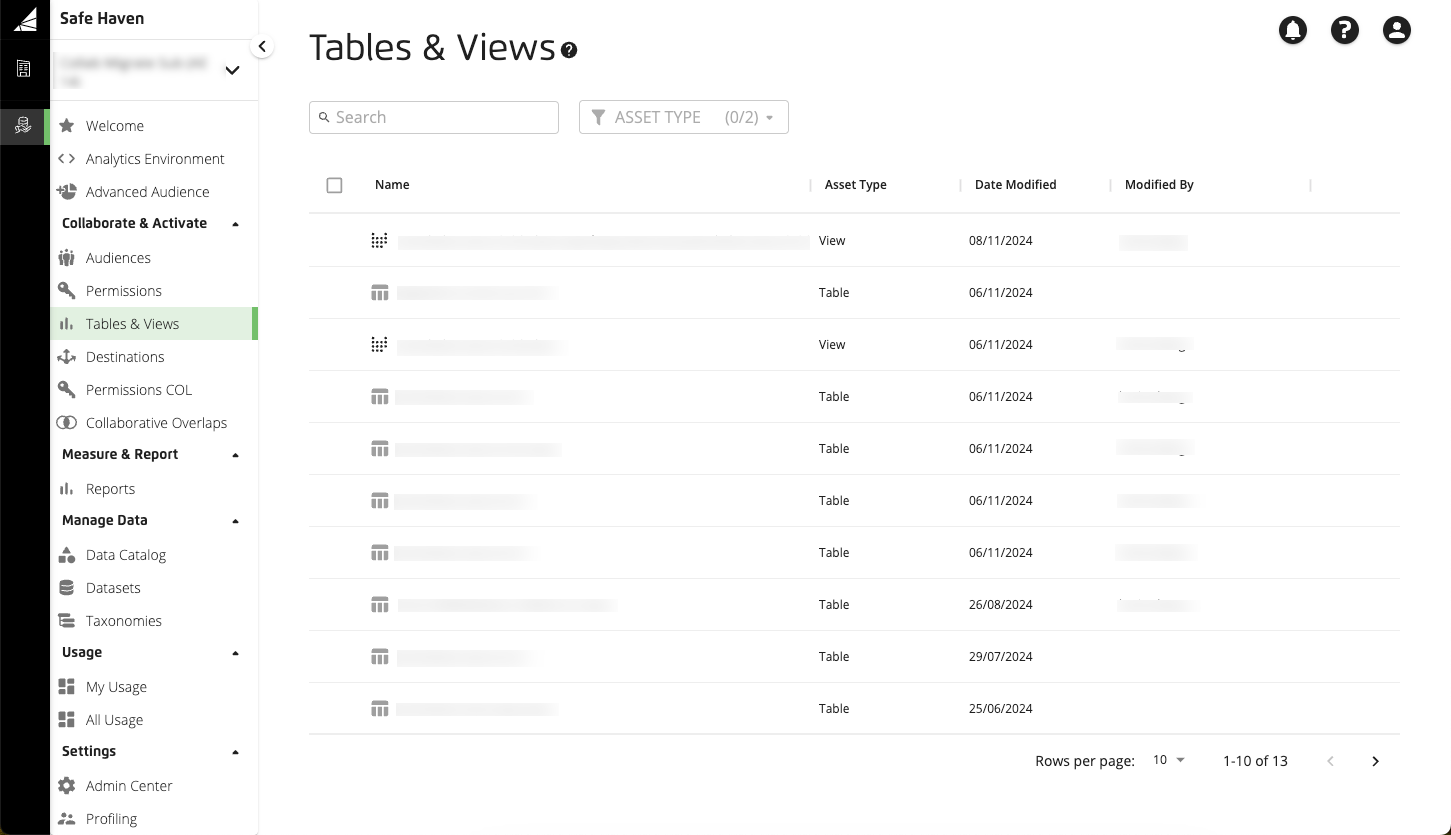The width and height of the screenshot is (1451, 835).
Task: Select the Safe Haven icon in left rail
Action: click(24, 126)
